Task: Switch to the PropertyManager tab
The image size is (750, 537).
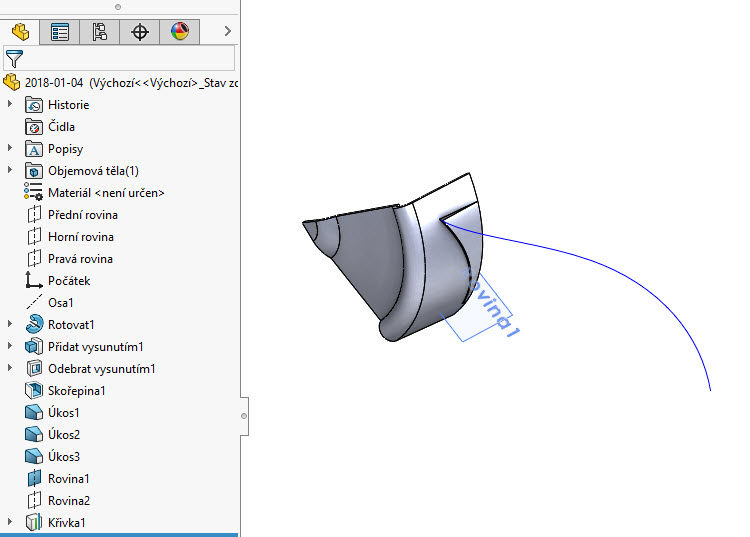Action: 60,32
